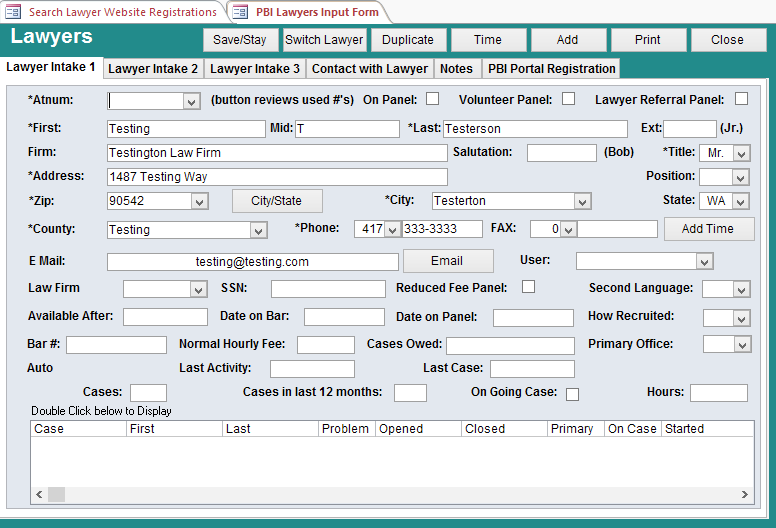
Task: Click the Save/Stay button
Action: [x=240, y=40]
